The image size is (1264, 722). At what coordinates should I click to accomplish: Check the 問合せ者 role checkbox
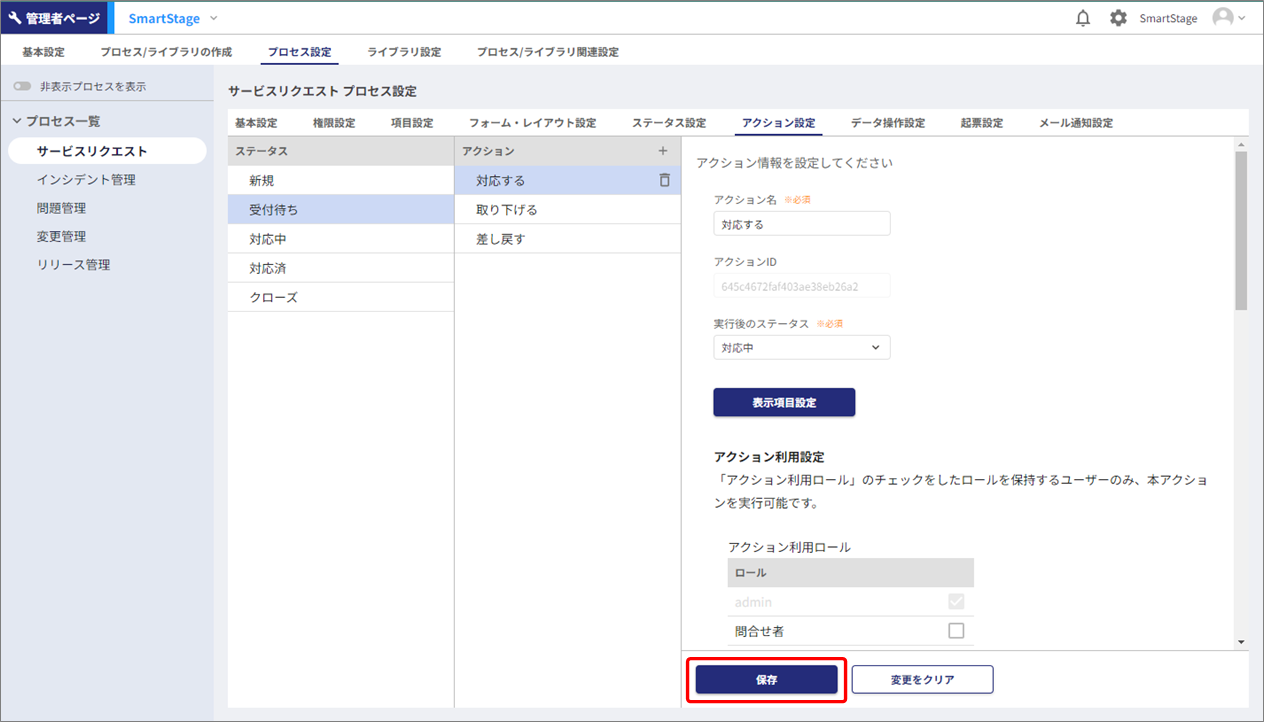956,631
